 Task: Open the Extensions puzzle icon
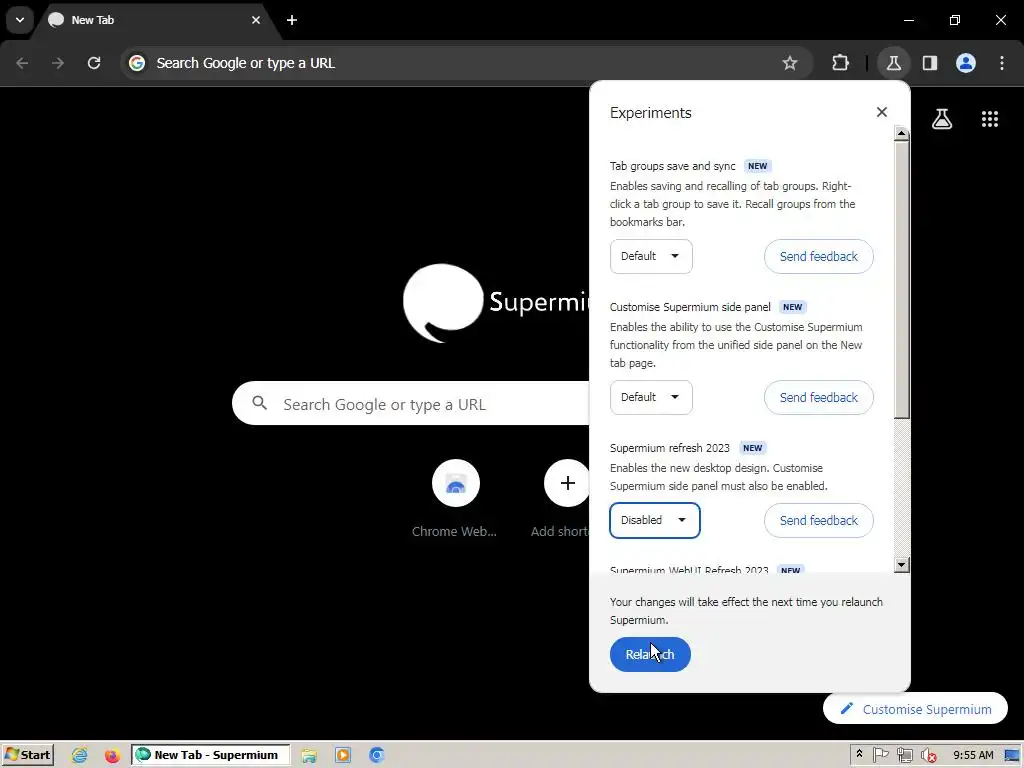(x=840, y=63)
